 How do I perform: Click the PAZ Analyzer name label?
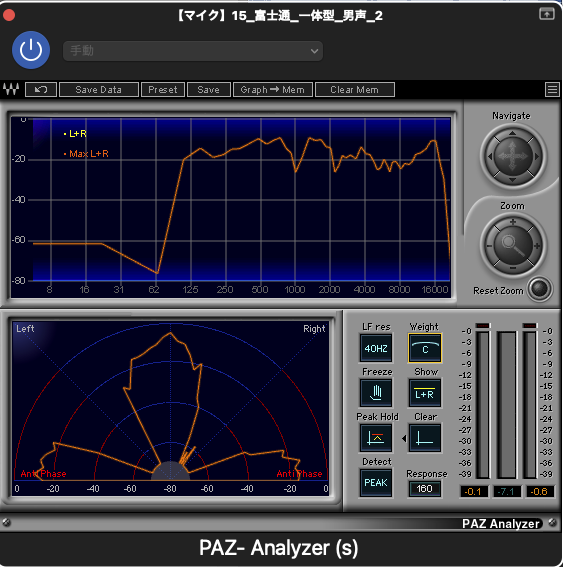[500, 524]
